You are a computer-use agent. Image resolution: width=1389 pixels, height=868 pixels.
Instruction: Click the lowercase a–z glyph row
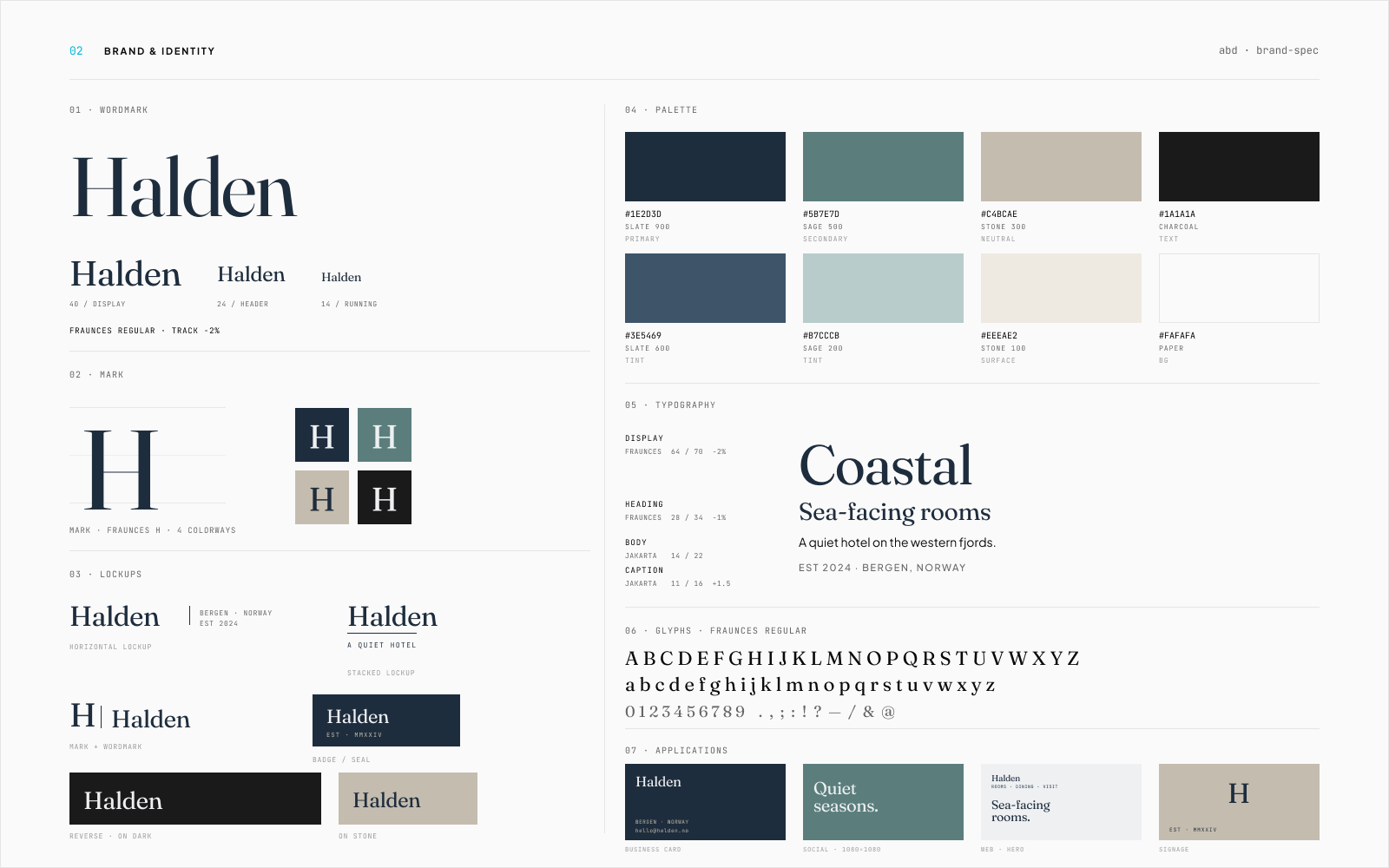click(x=810, y=686)
